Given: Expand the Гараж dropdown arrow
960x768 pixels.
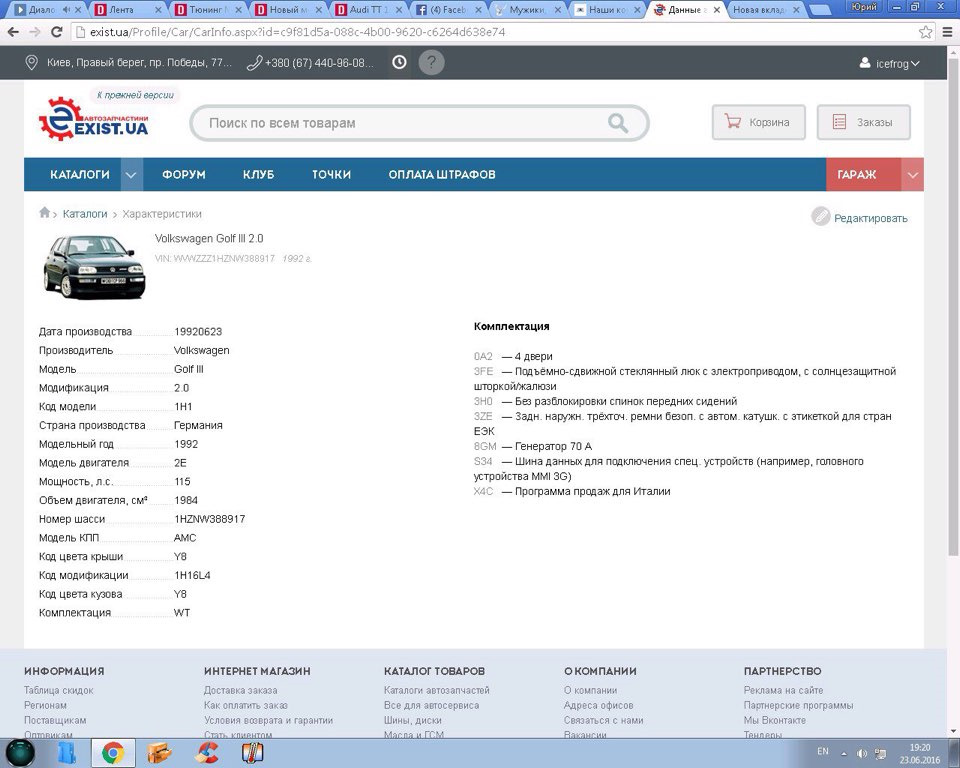Looking at the screenshot, I should point(912,175).
